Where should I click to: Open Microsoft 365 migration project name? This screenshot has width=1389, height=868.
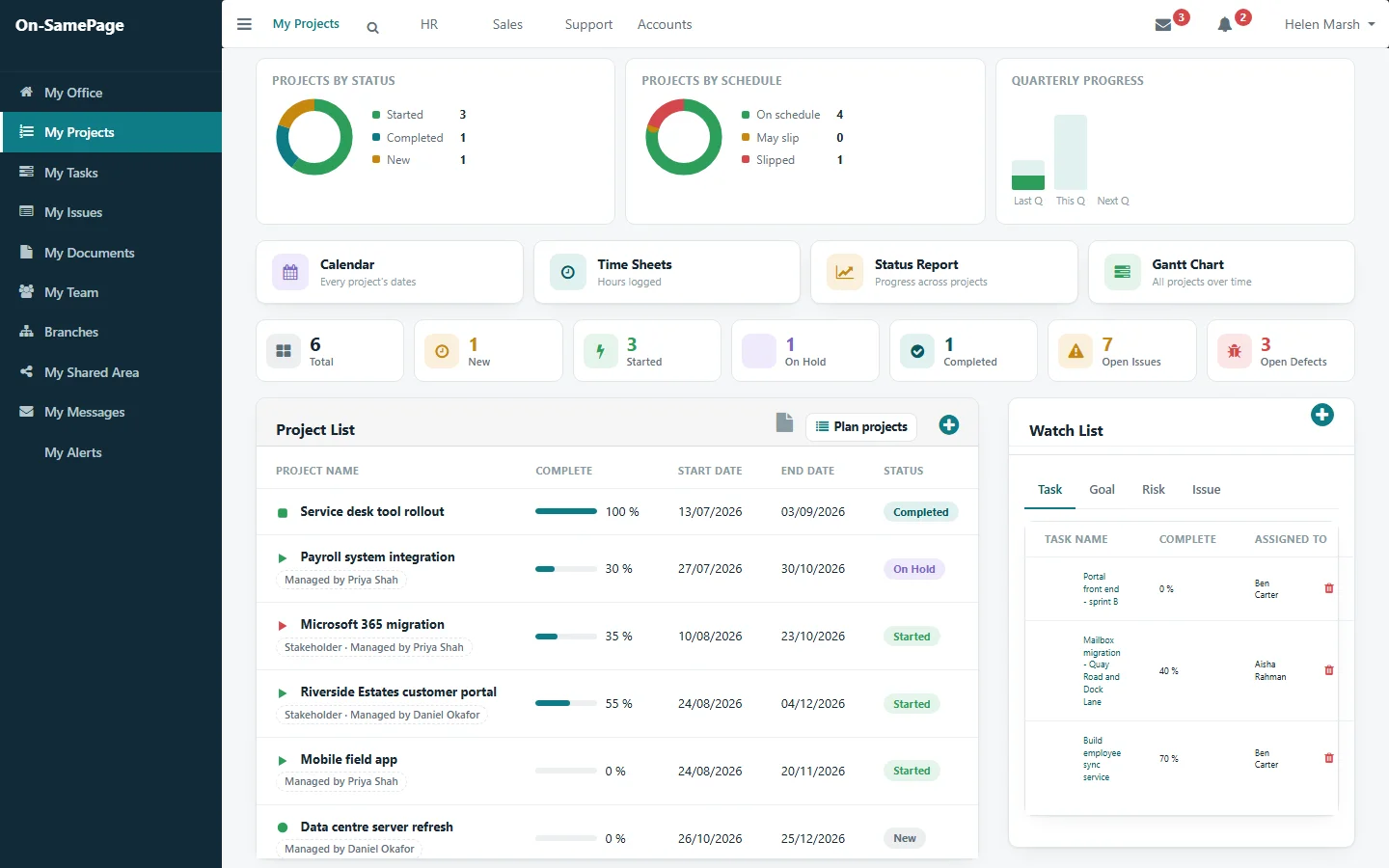[372, 624]
